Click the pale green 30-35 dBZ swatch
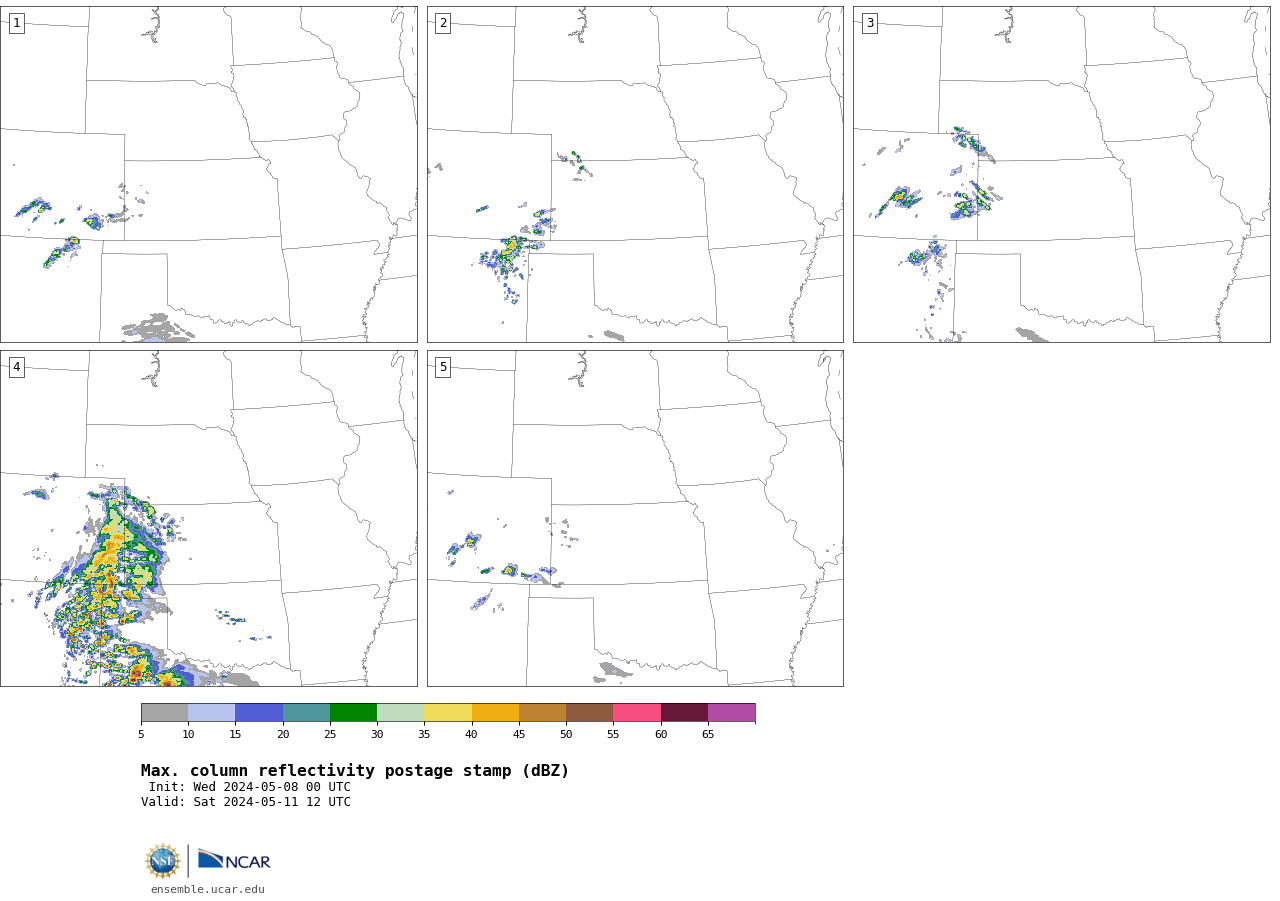 (x=400, y=713)
